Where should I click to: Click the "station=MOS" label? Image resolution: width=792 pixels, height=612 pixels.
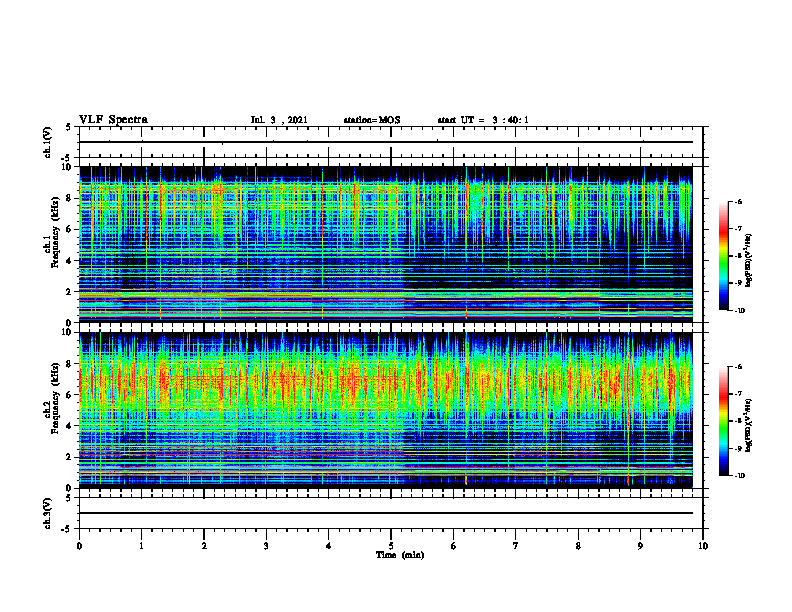point(372,120)
